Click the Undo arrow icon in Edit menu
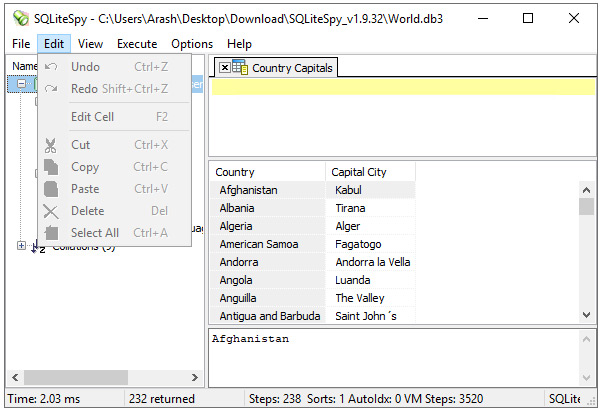This screenshot has width=600, height=413. [51, 67]
